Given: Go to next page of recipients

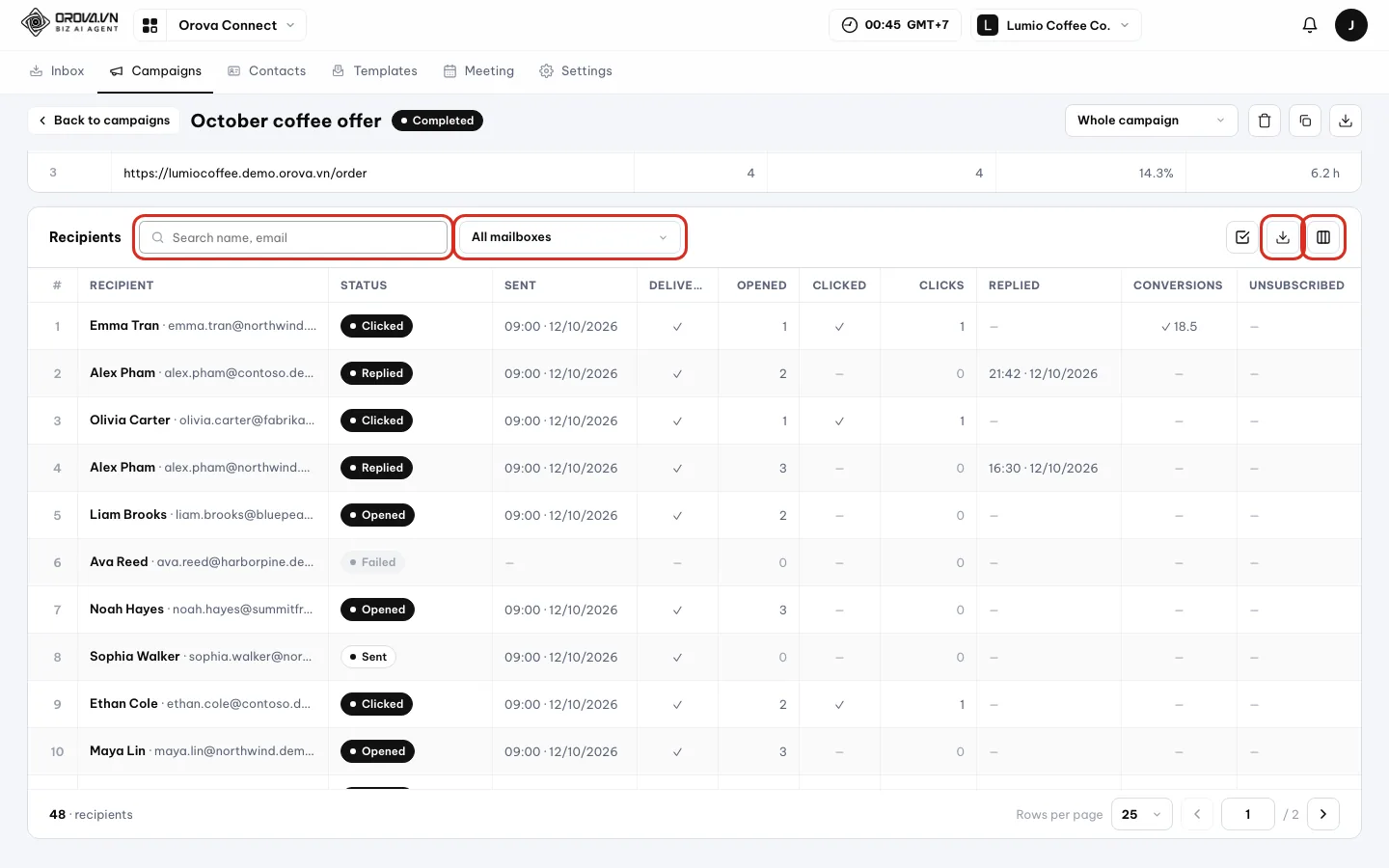Looking at the screenshot, I should click(x=1323, y=814).
